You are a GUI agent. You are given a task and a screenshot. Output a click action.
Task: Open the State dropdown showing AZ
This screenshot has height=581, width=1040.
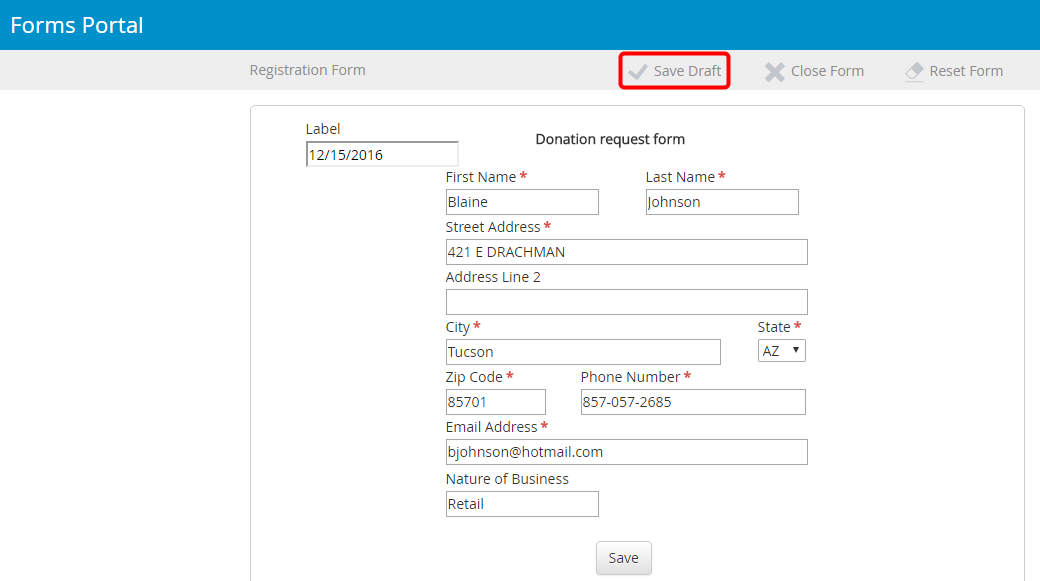click(x=781, y=351)
